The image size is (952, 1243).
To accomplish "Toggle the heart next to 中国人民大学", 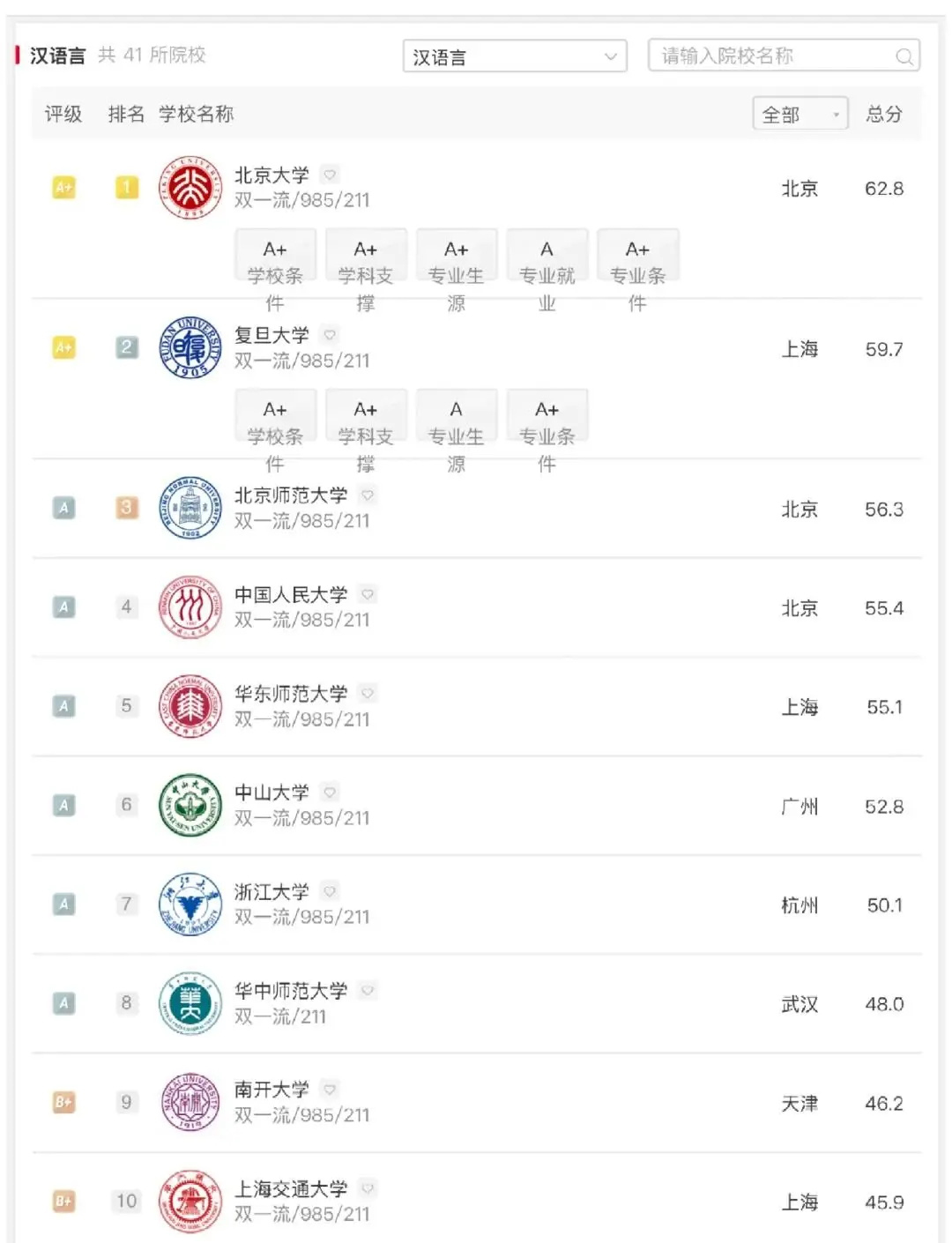I will 367,594.
